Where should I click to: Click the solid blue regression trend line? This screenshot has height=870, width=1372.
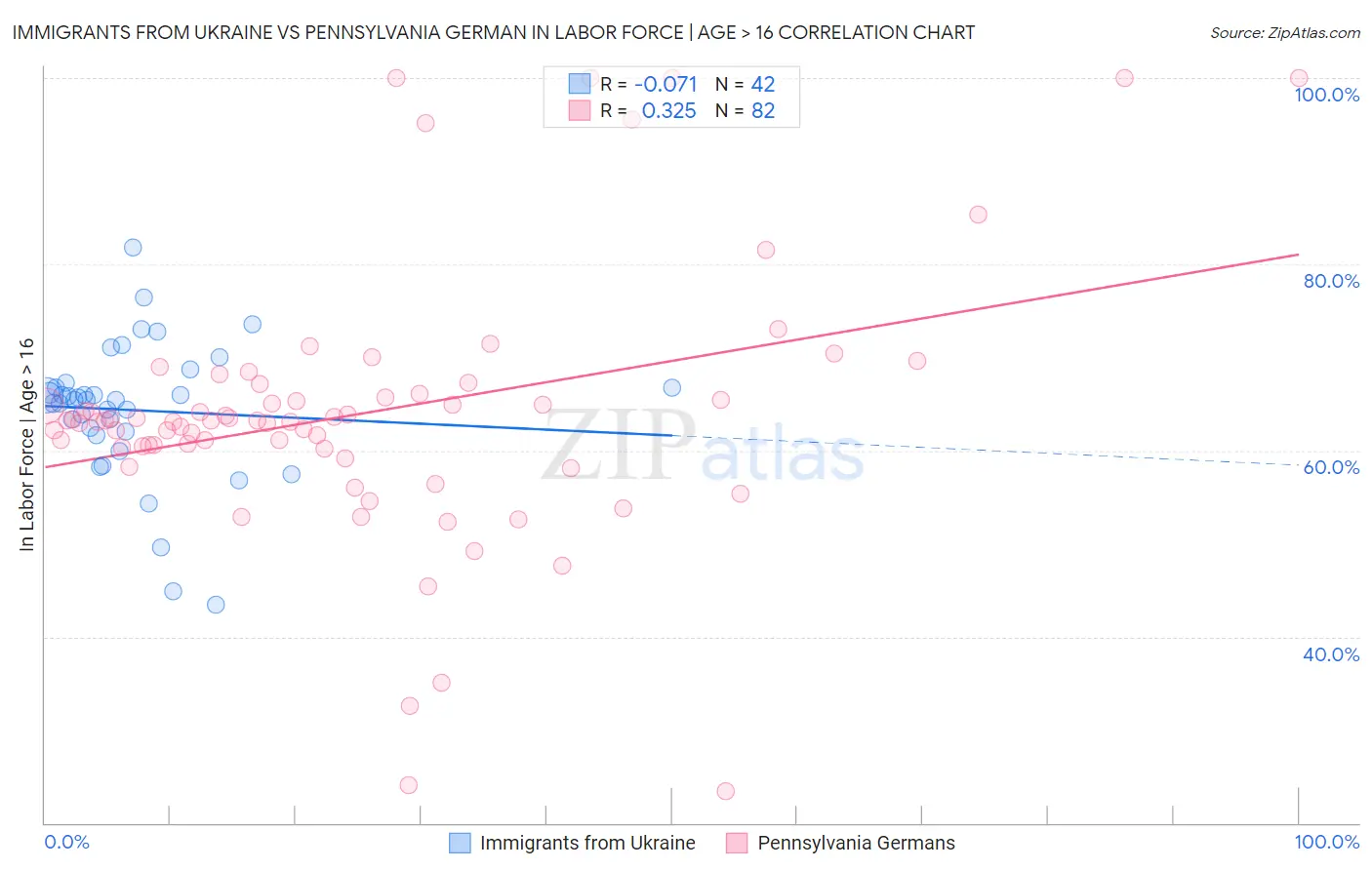pos(358,419)
